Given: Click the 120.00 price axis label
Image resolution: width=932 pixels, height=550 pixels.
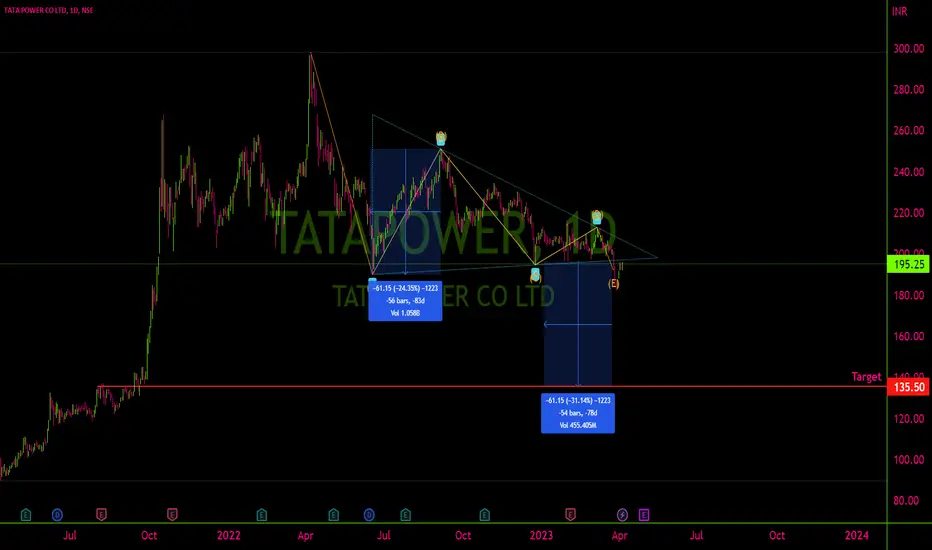Looking at the screenshot, I should click(909, 419).
